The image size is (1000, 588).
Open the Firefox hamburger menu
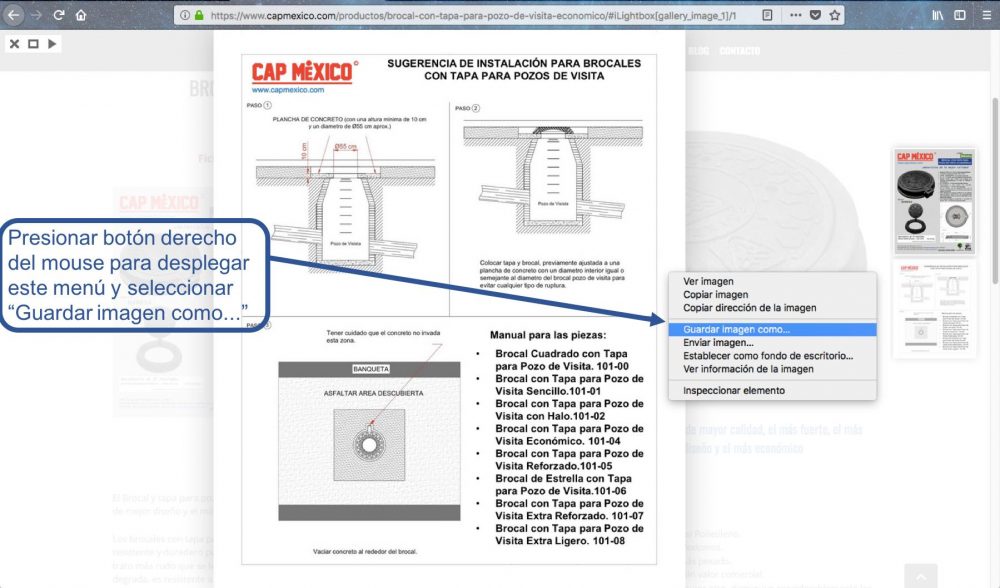(984, 15)
